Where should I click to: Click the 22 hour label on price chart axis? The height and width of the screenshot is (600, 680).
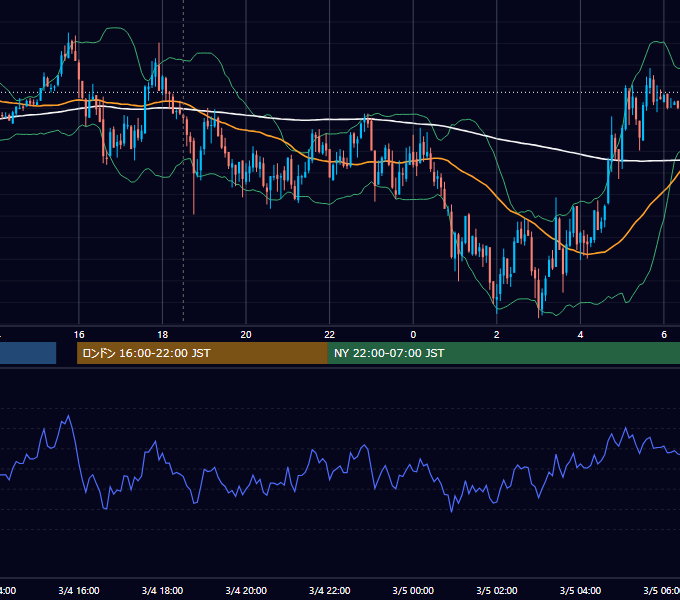(x=330, y=335)
